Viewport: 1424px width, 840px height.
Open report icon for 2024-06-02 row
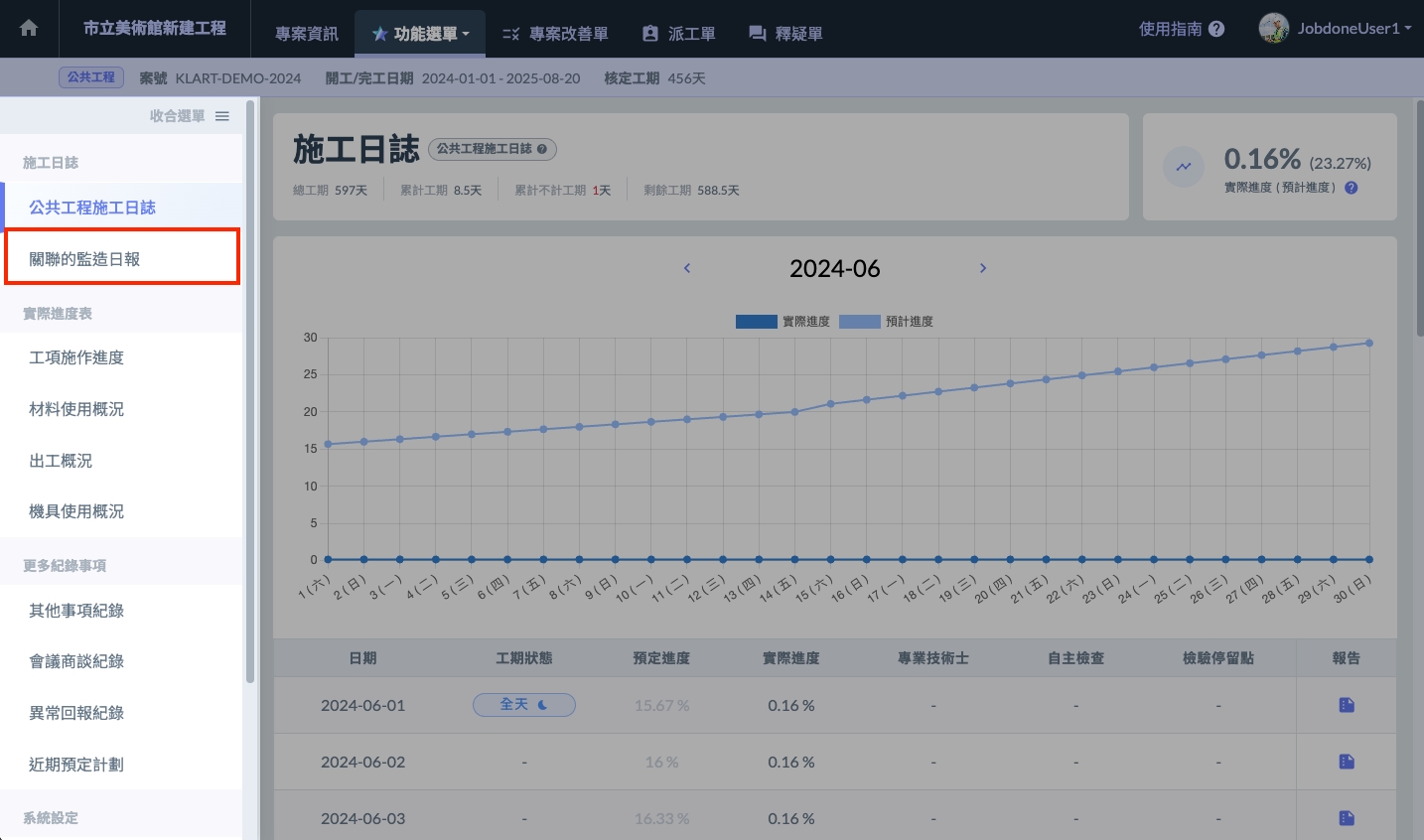[x=1347, y=762]
